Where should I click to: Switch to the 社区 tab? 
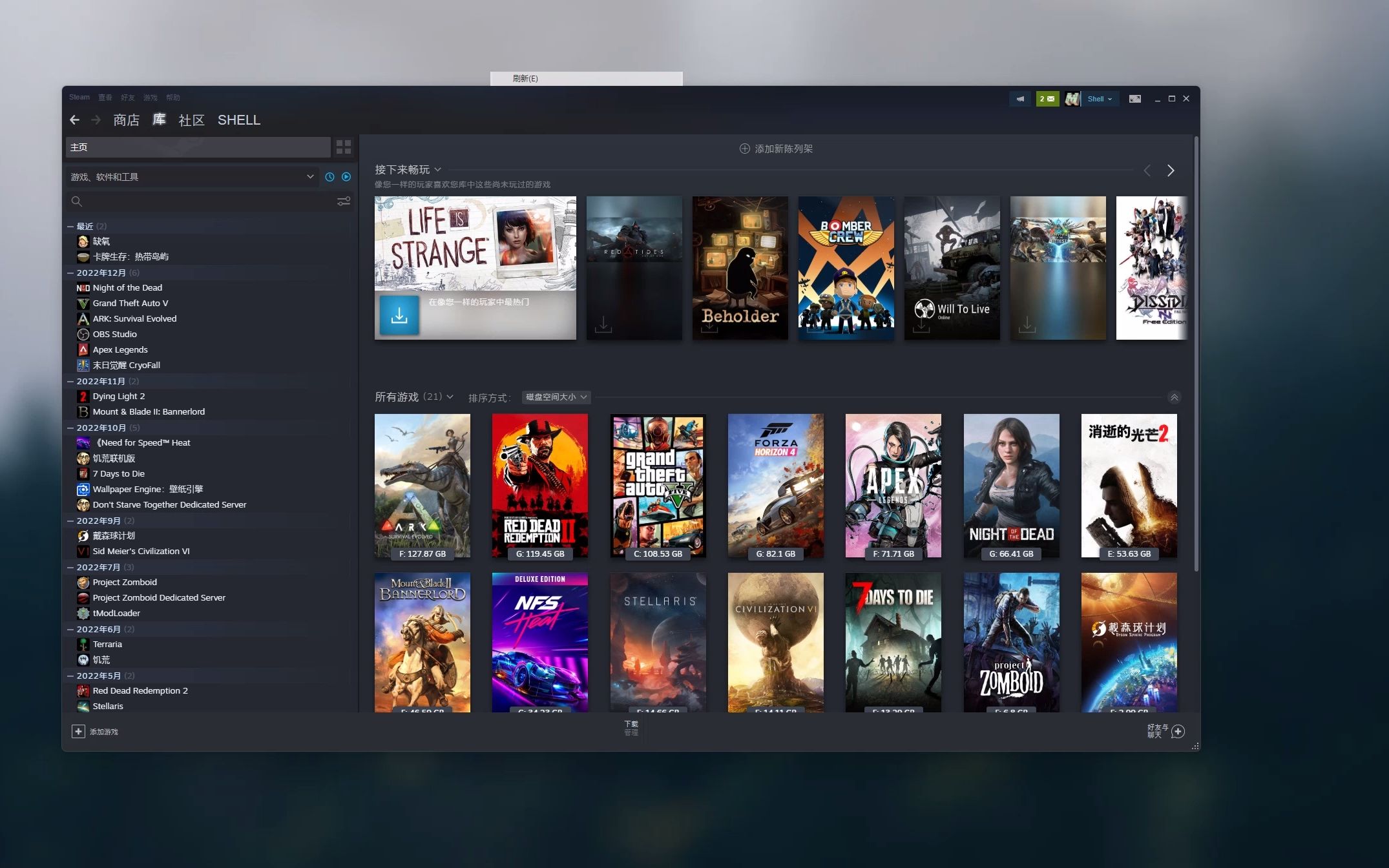click(x=191, y=120)
